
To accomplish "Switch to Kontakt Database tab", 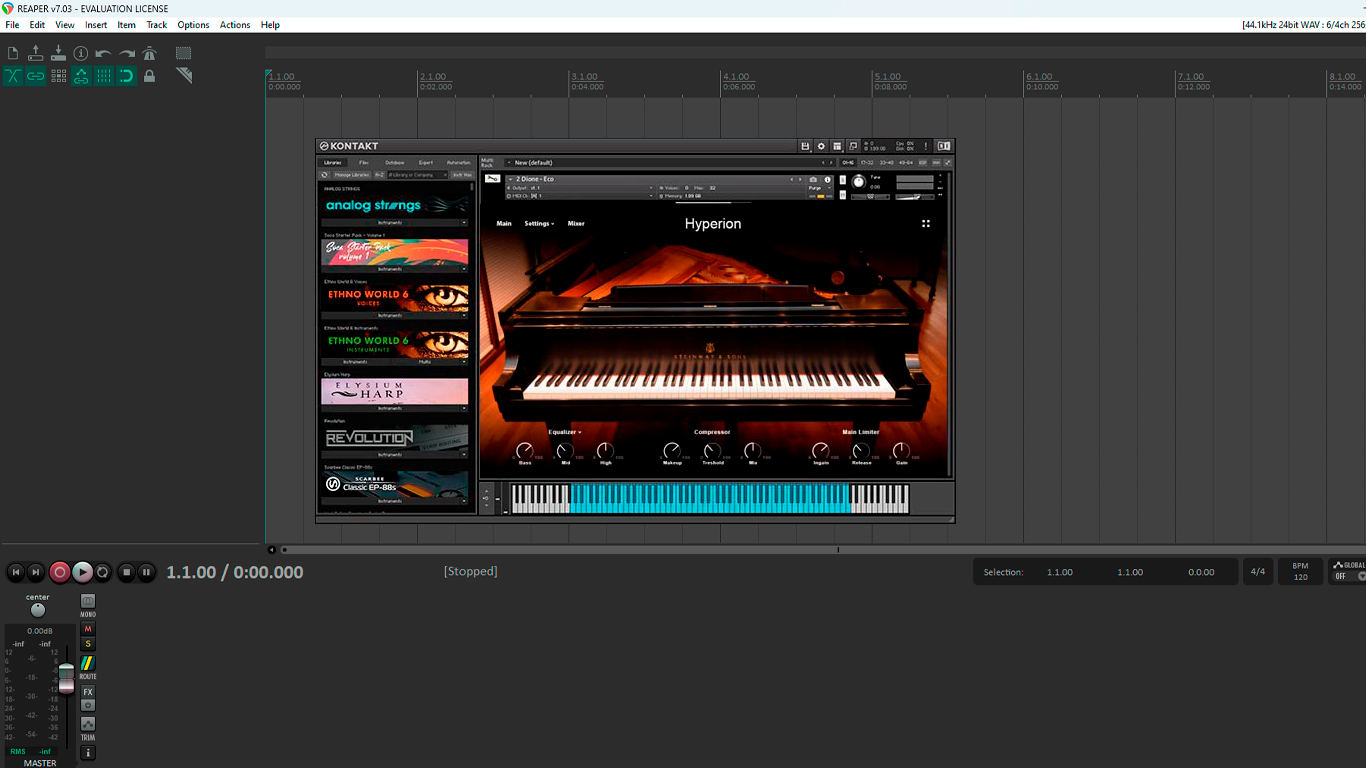I will (x=395, y=162).
